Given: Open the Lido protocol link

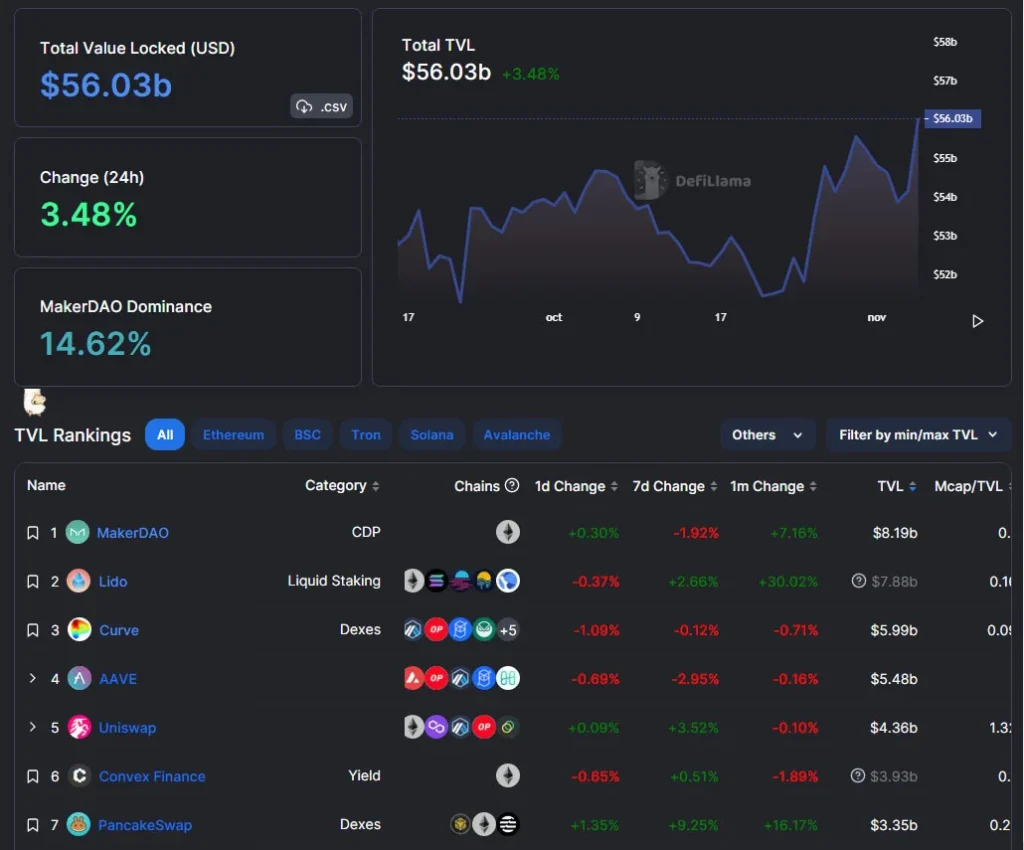Looking at the screenshot, I should [x=113, y=582].
